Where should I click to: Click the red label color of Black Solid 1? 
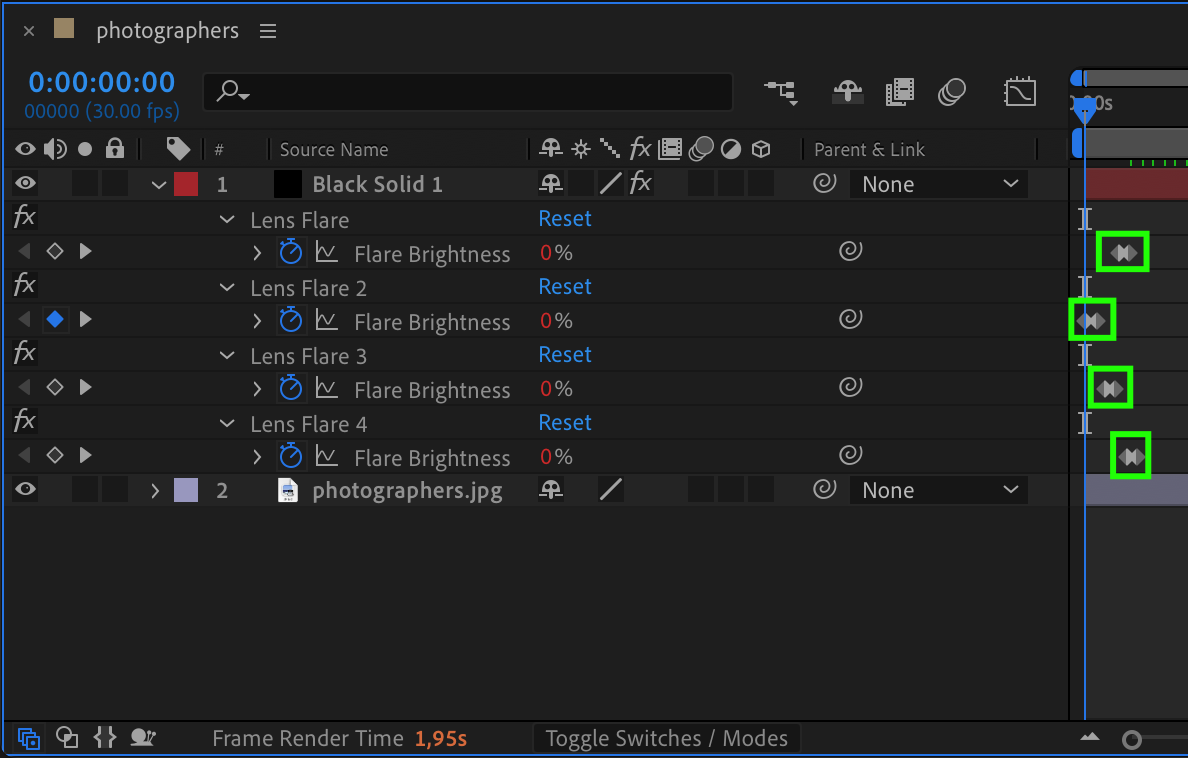pyautogui.click(x=186, y=184)
